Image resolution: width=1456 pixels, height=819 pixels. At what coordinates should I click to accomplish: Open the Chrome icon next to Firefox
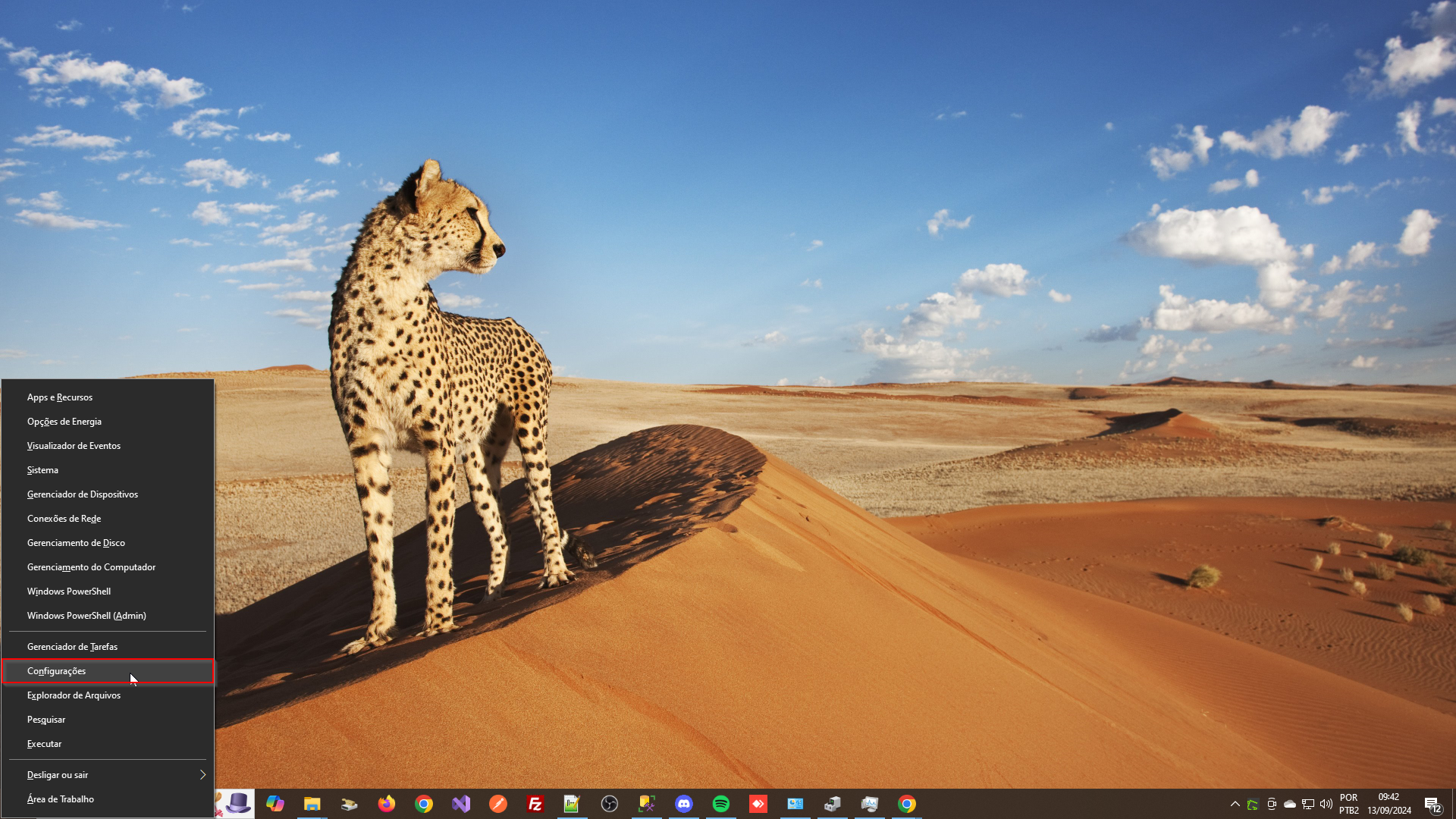tap(423, 804)
